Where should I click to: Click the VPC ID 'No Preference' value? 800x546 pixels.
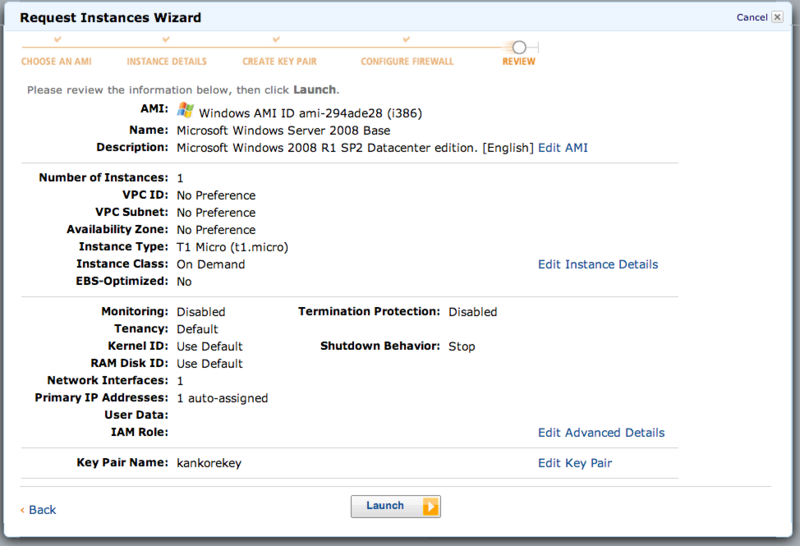(x=216, y=195)
